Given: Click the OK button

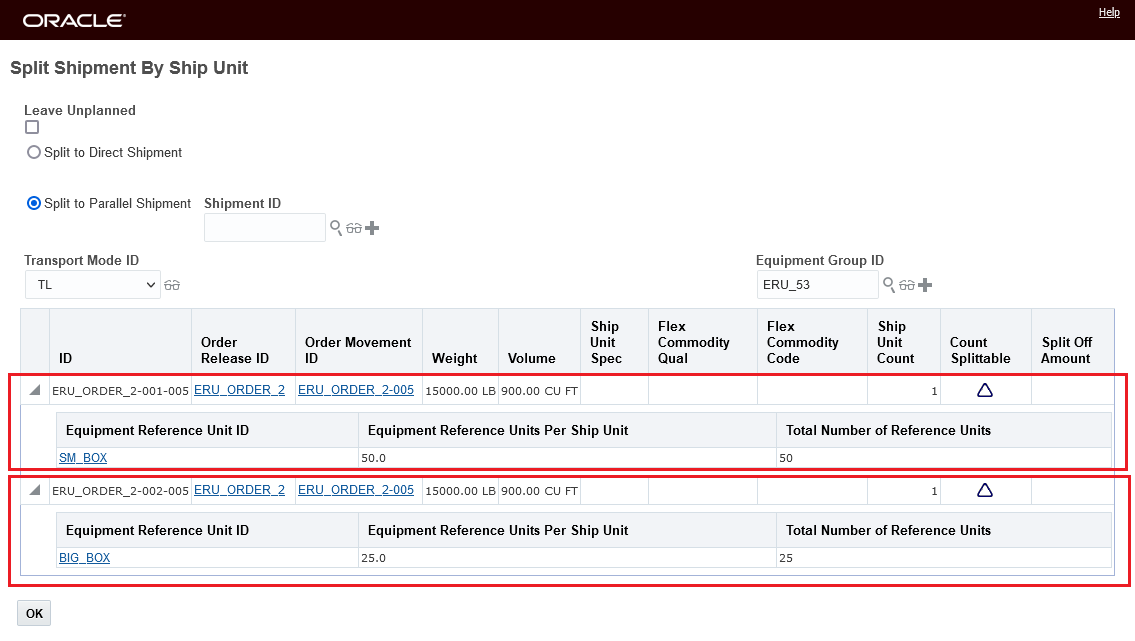Looking at the screenshot, I should [34, 614].
